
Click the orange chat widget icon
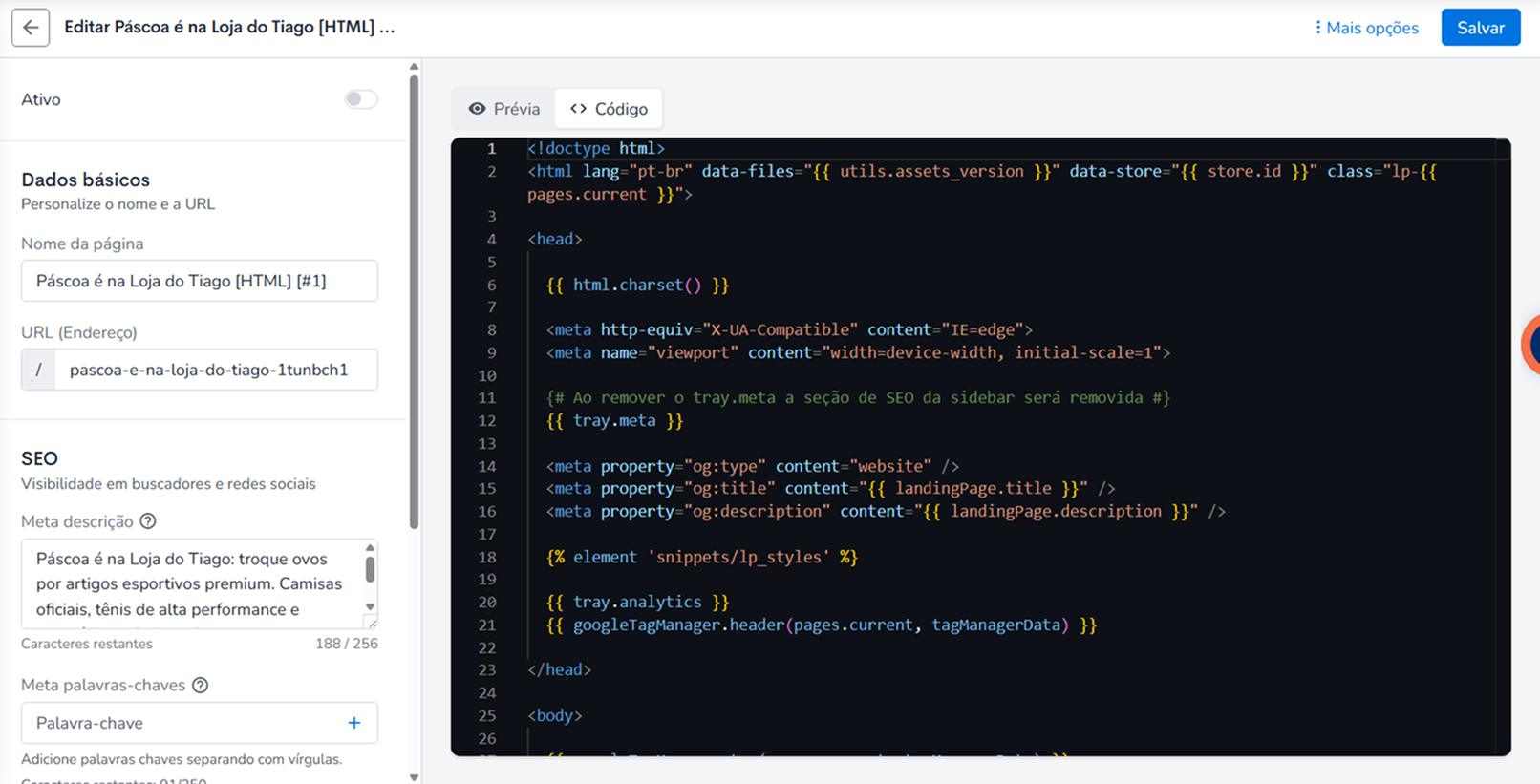click(1531, 344)
